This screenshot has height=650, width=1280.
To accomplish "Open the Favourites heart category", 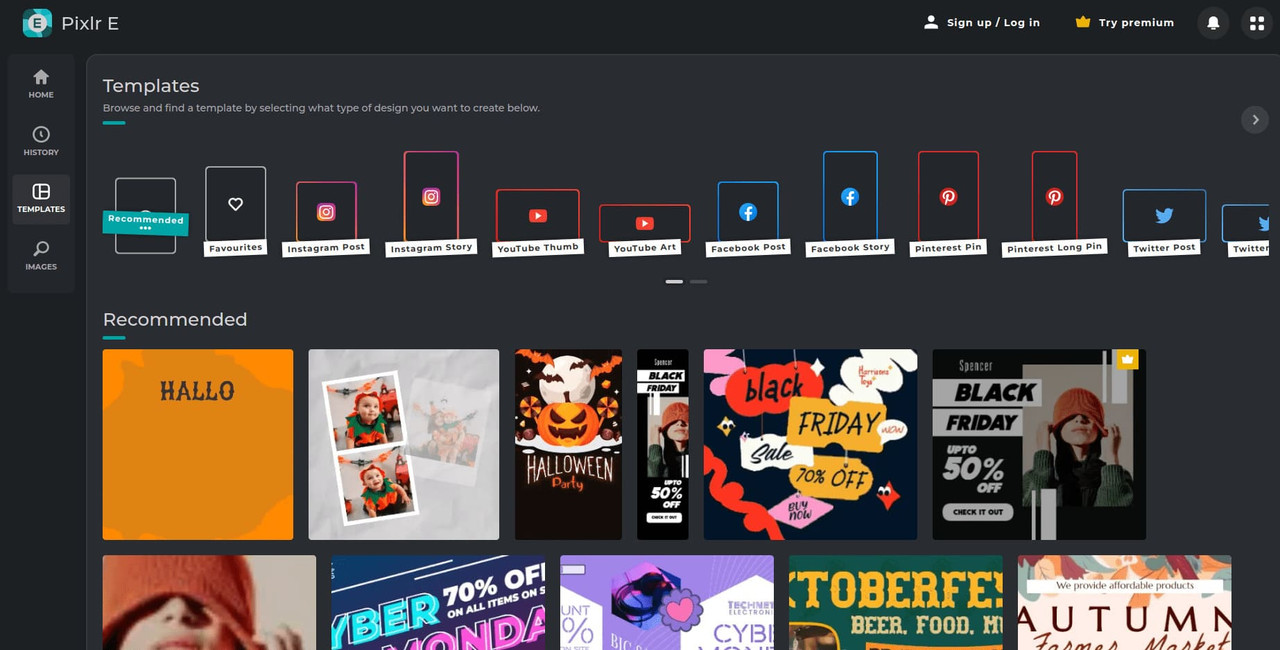I will pyautogui.click(x=236, y=211).
